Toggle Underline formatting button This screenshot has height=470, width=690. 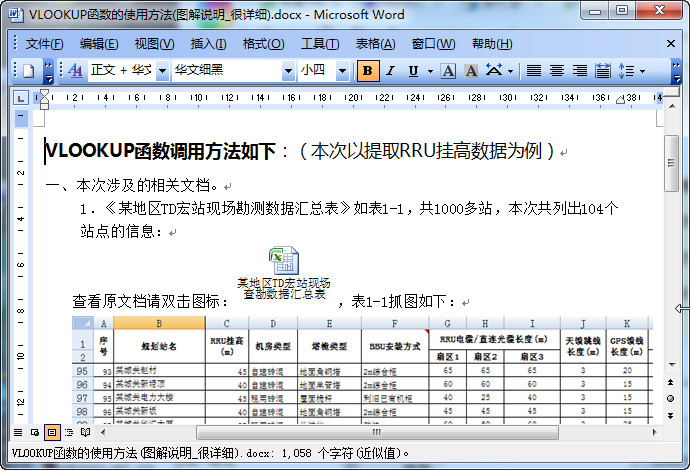coord(413,71)
